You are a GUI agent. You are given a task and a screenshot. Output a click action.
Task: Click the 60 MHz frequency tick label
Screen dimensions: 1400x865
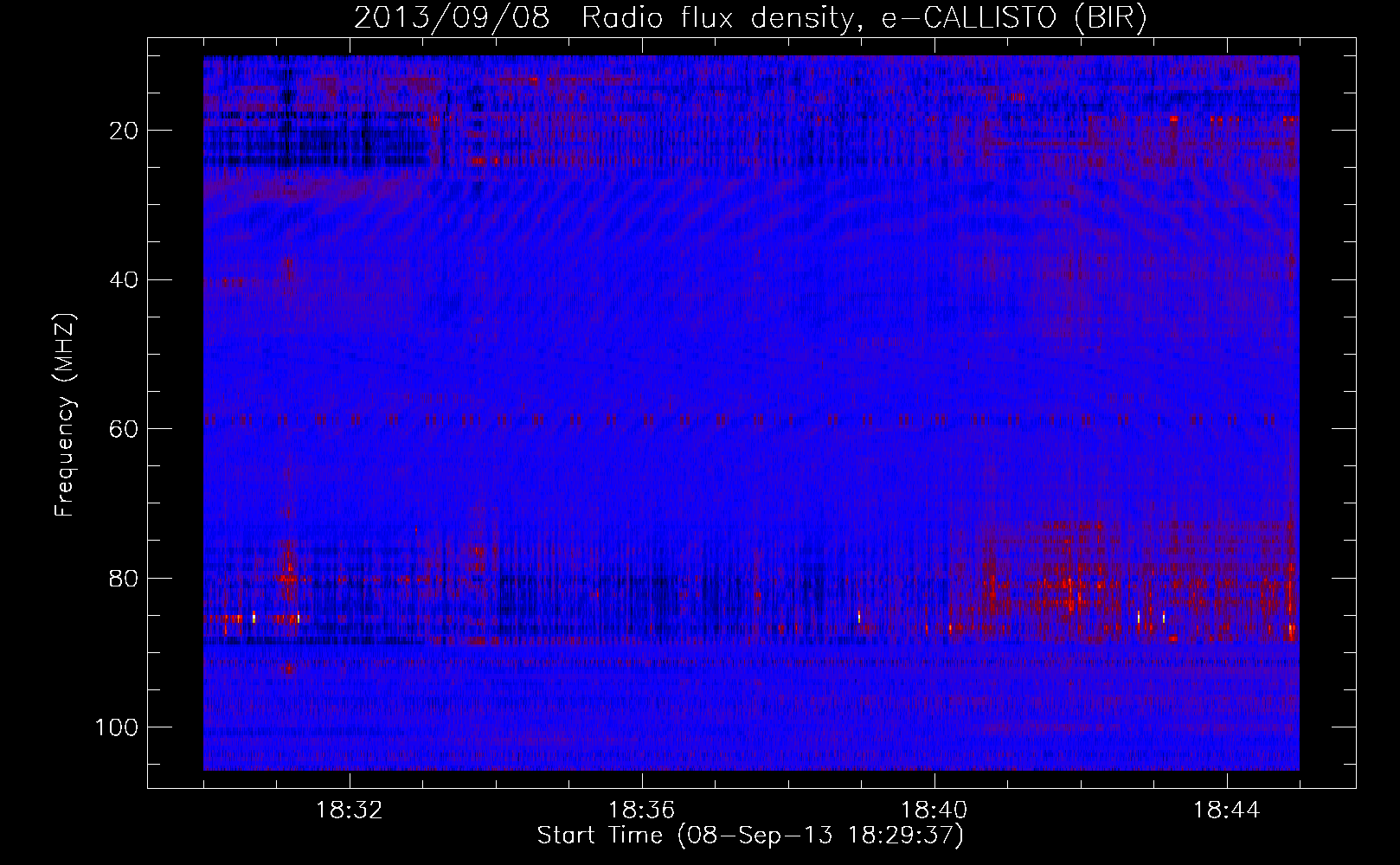(125, 429)
